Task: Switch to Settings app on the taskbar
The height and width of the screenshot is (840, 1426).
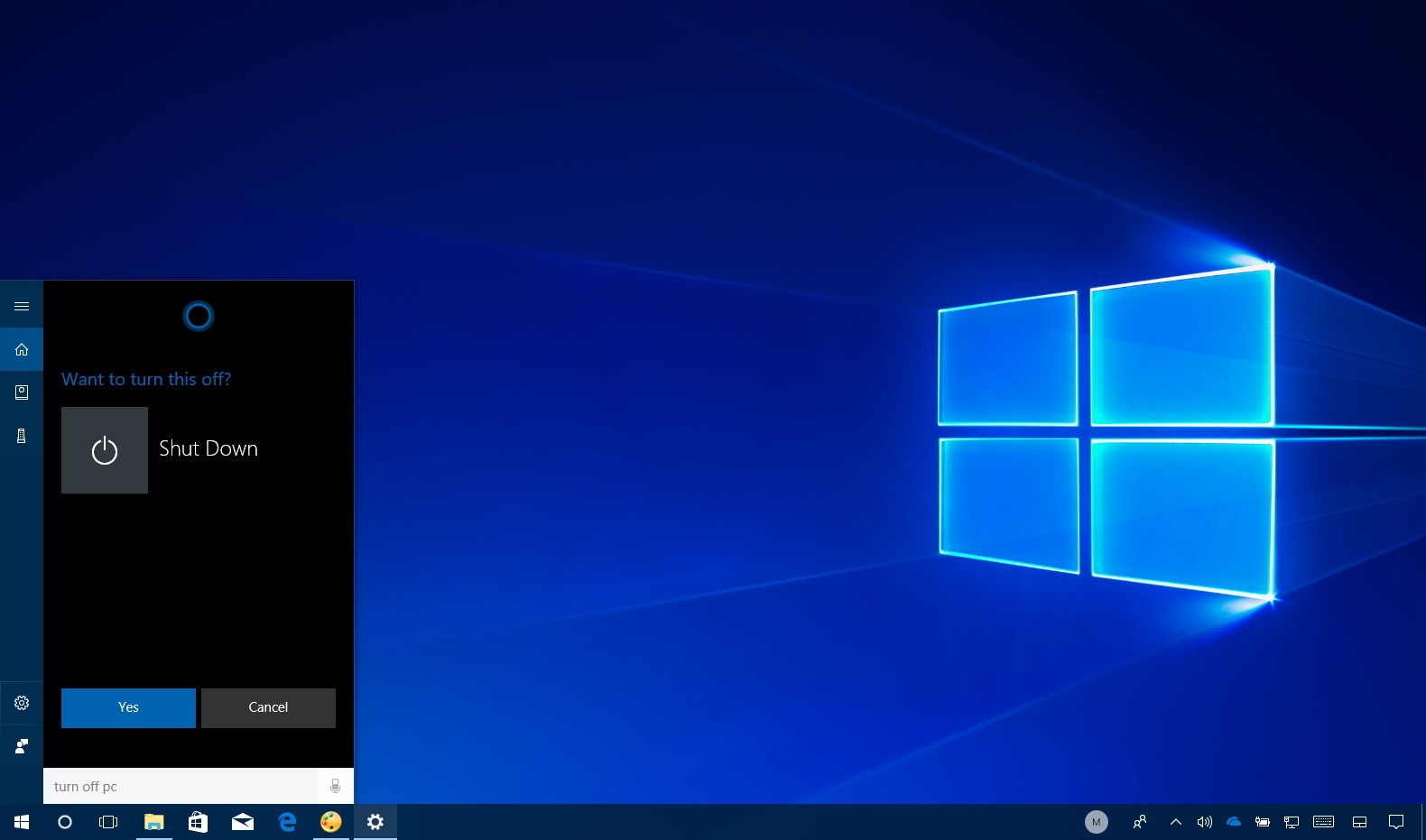Action: click(375, 822)
